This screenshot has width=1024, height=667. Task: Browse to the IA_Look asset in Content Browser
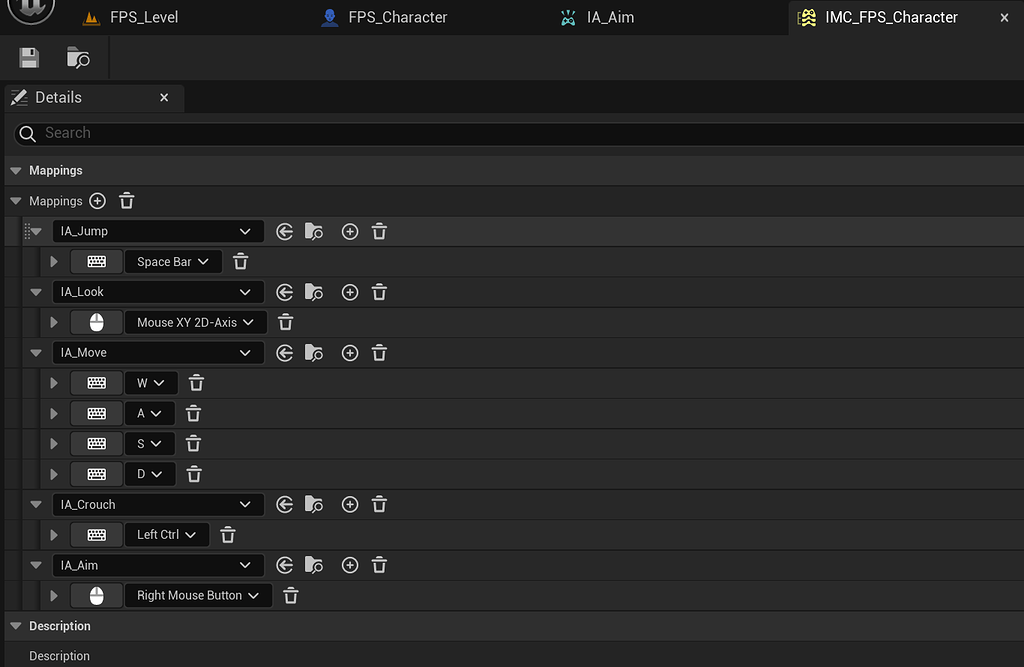(314, 292)
